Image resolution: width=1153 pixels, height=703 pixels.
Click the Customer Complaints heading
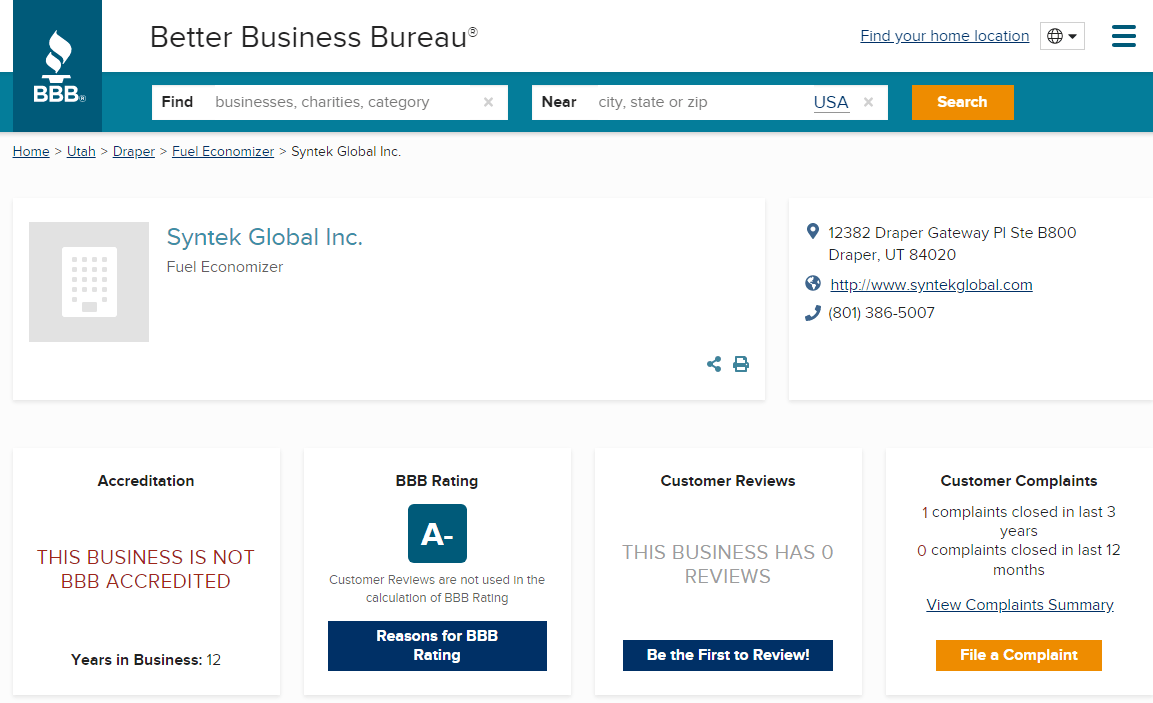(1018, 481)
